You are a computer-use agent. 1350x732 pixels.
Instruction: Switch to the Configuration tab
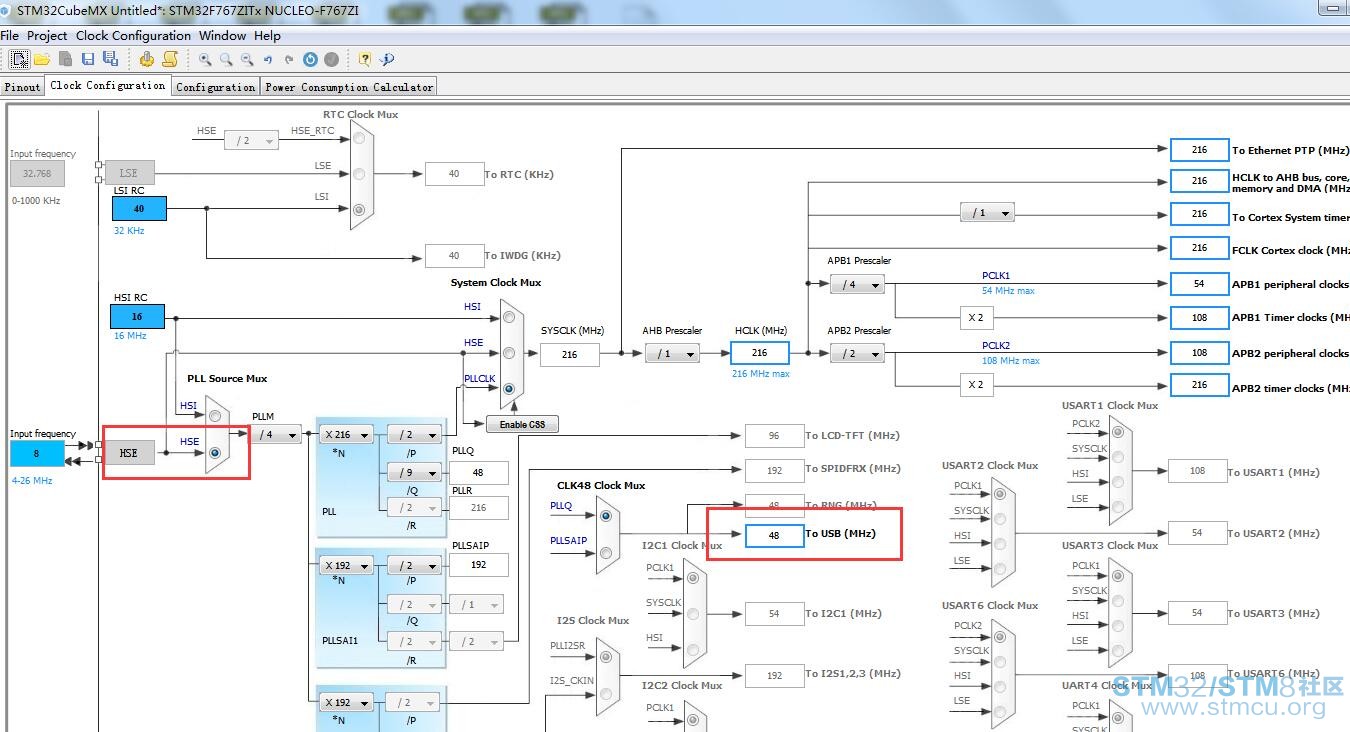click(x=216, y=87)
